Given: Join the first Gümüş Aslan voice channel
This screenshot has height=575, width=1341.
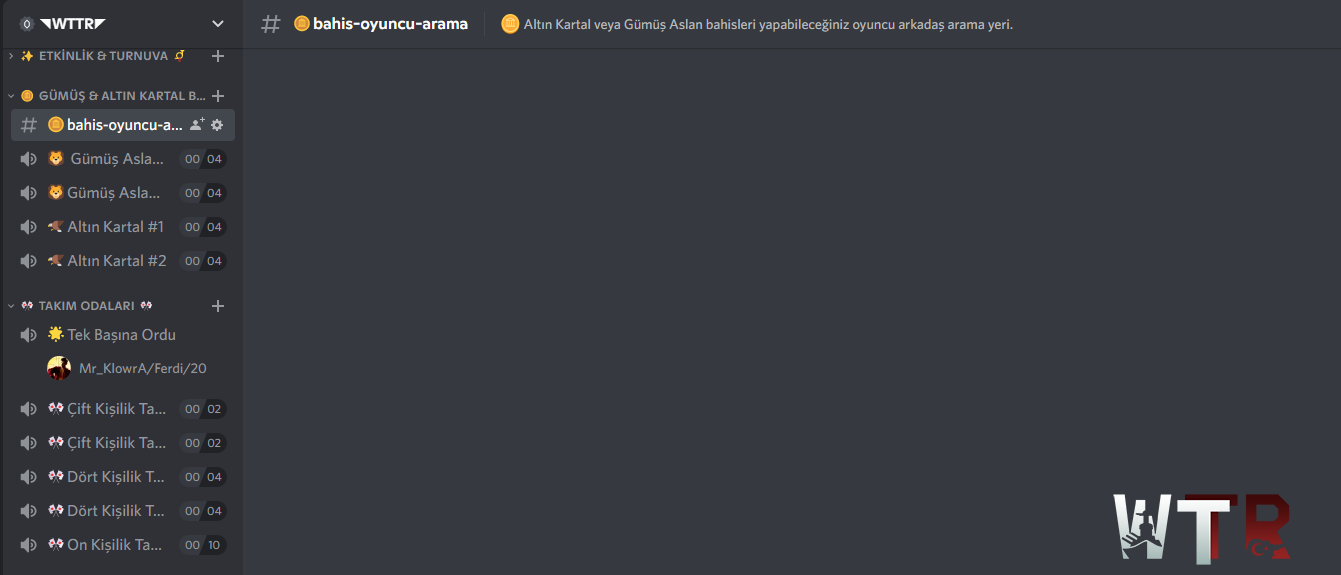Looking at the screenshot, I should click(123, 159).
